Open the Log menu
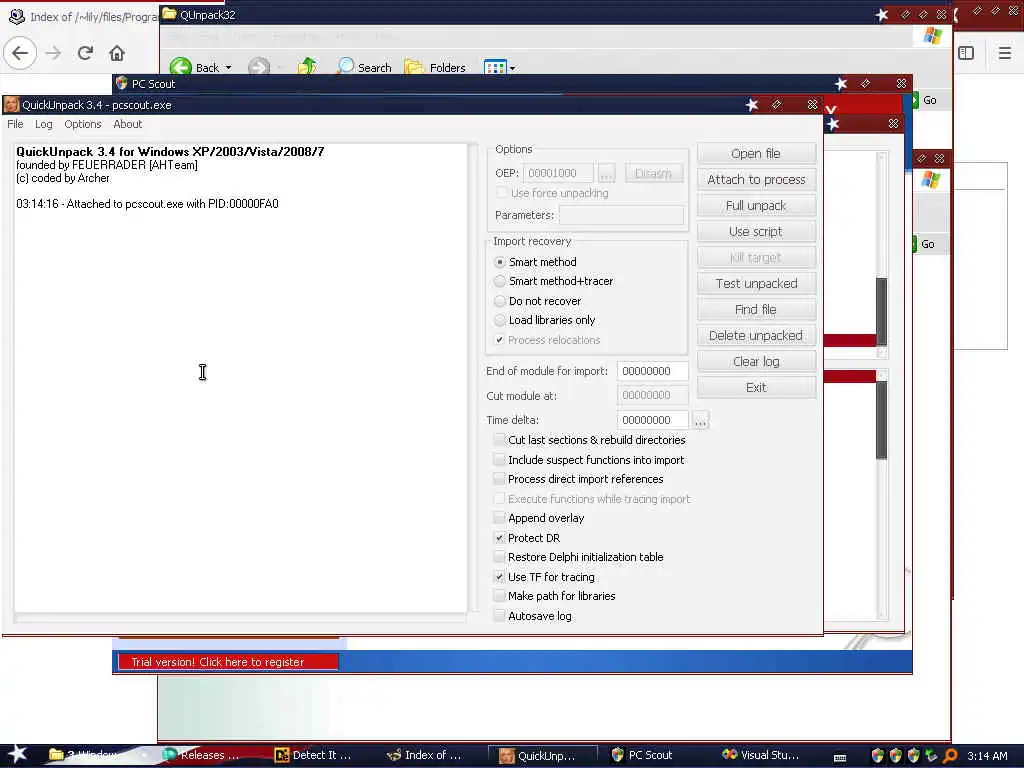The width and height of the screenshot is (1024, 768). click(44, 124)
